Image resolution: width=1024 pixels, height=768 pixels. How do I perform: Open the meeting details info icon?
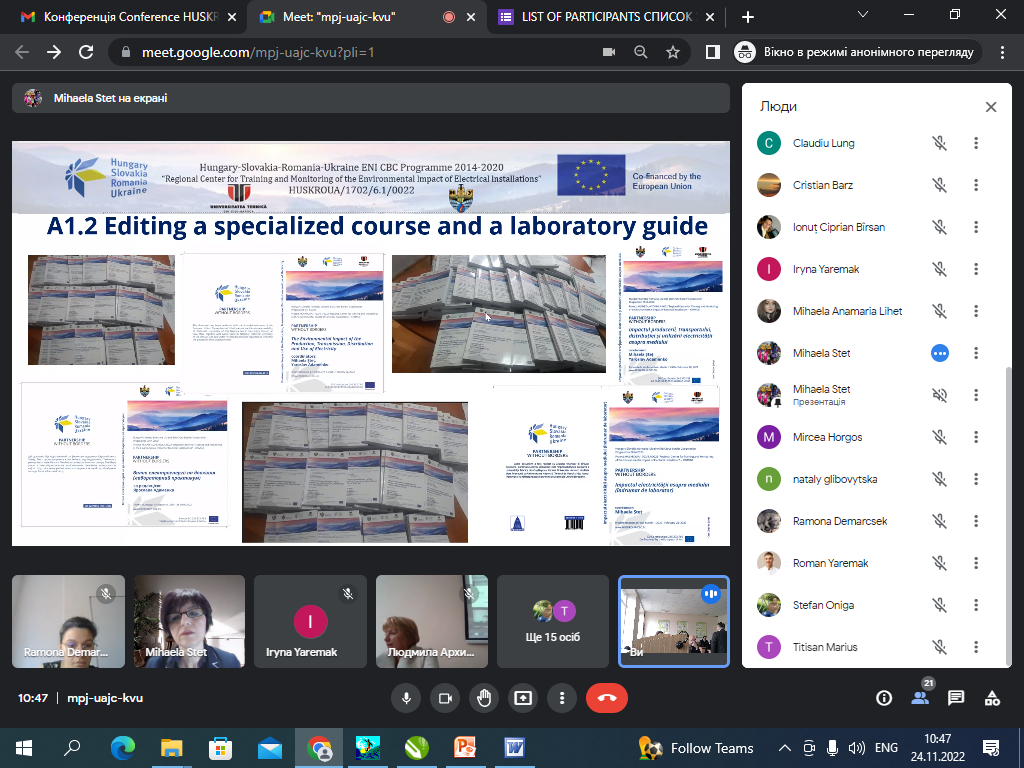884,698
